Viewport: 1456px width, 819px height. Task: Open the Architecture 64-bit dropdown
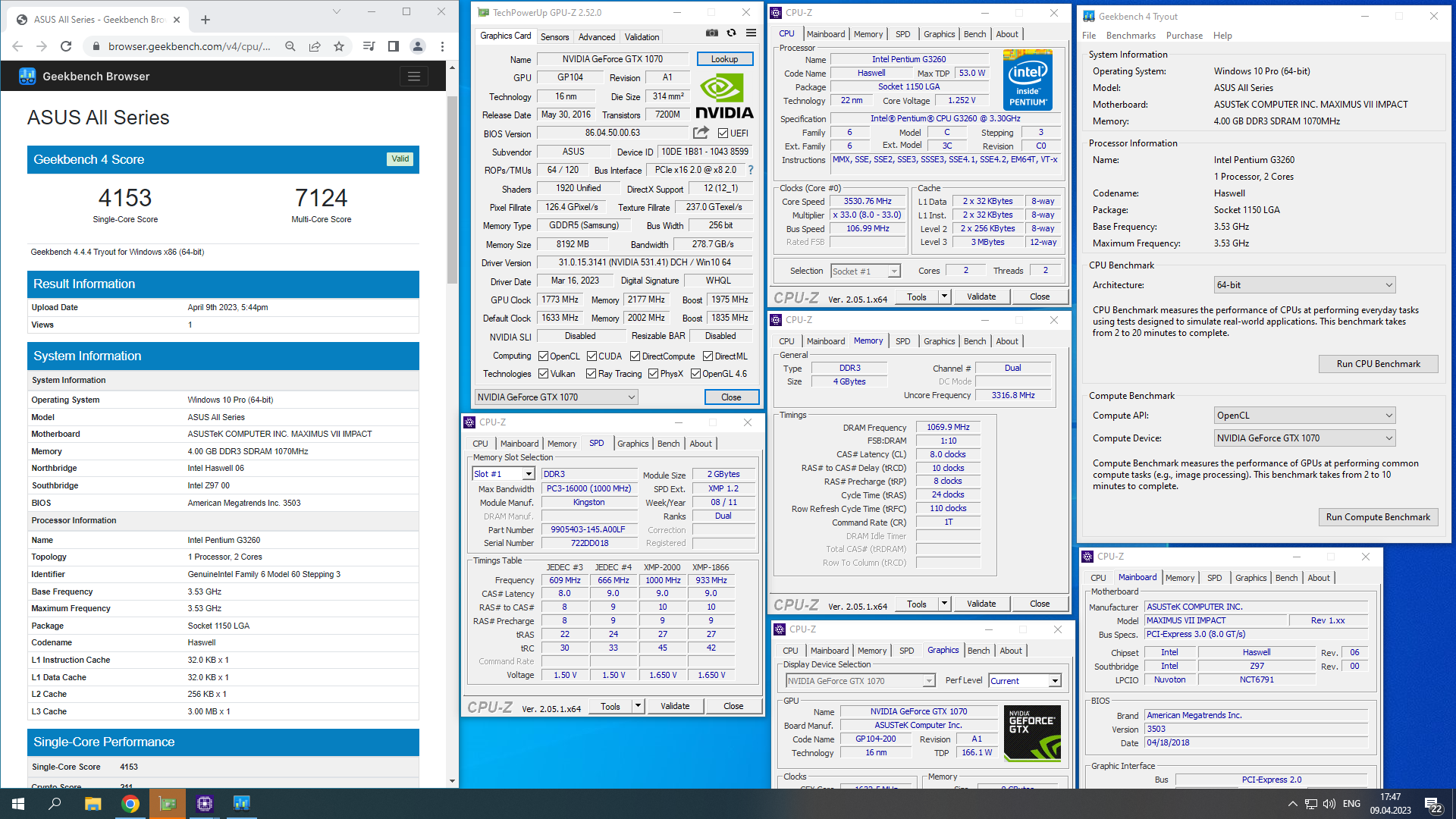(x=1304, y=285)
